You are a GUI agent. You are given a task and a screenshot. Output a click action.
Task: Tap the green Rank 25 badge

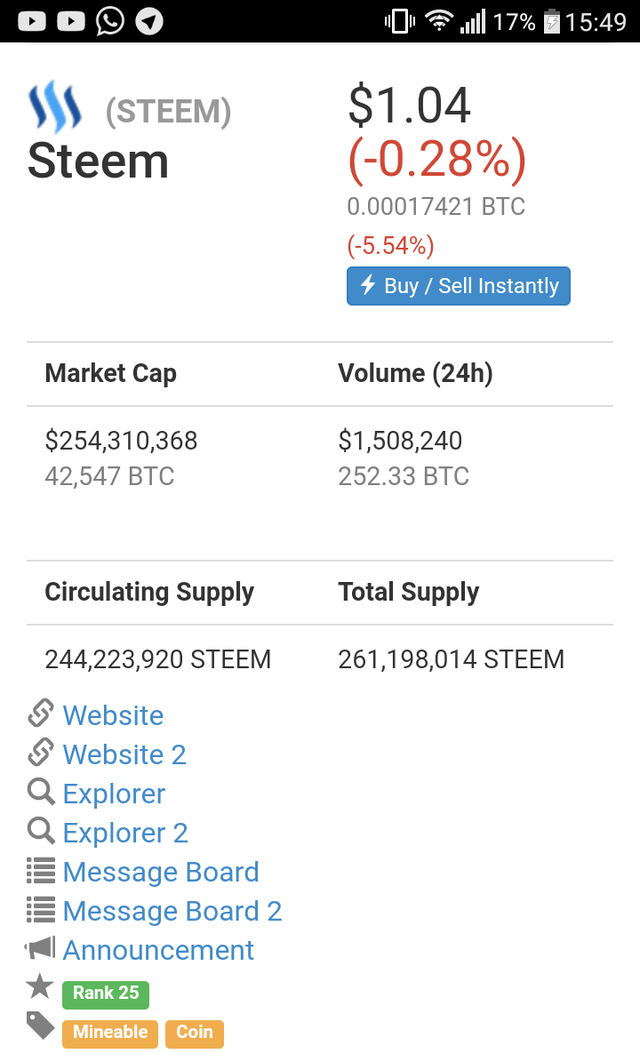pos(105,993)
